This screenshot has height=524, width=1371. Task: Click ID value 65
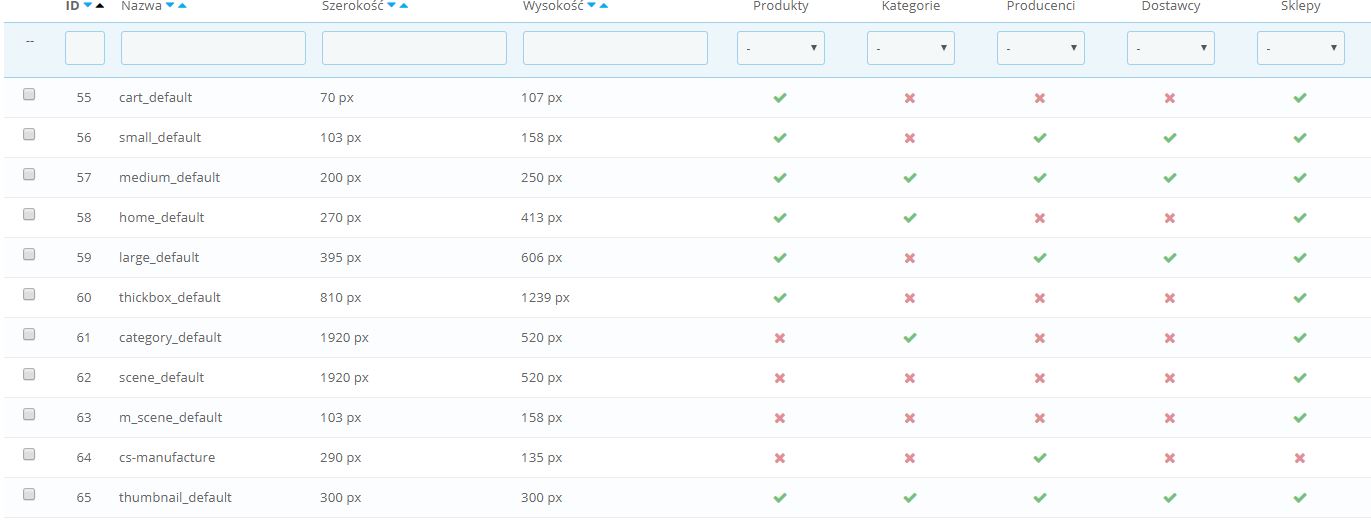pyautogui.click(x=84, y=498)
